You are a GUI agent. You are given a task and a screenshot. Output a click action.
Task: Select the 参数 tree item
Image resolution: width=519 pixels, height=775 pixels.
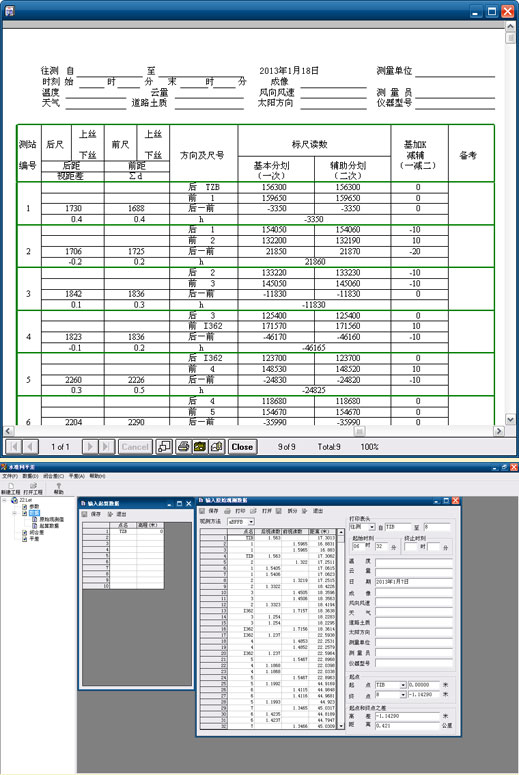click(34, 507)
